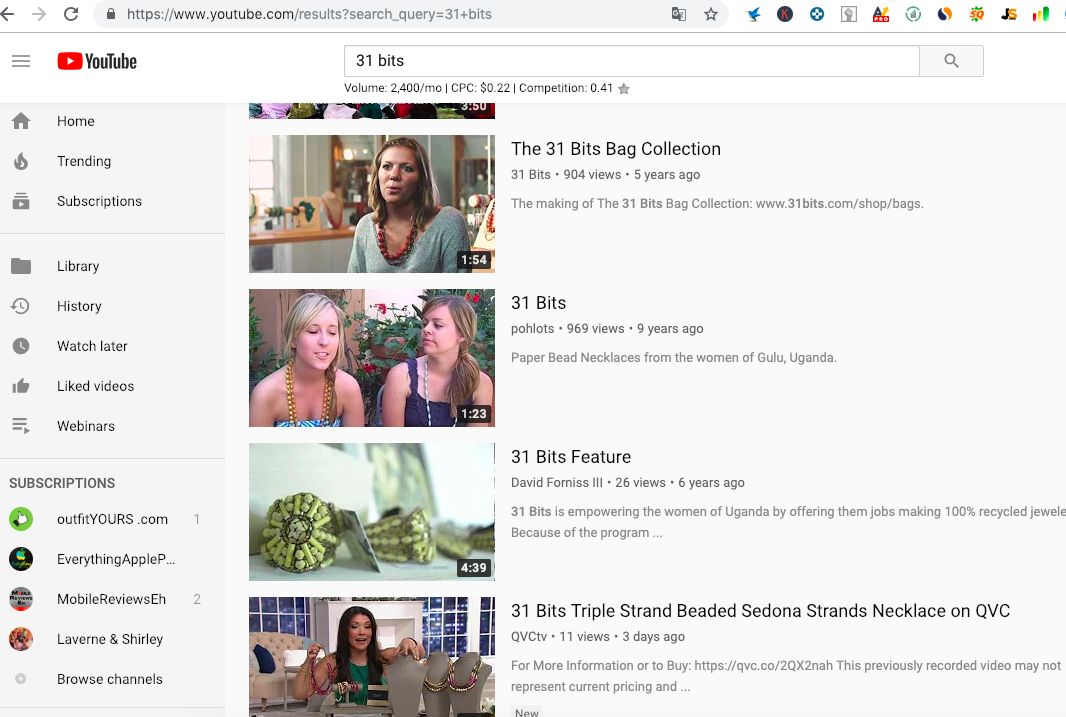The width and height of the screenshot is (1066, 717).
Task: Play the 1:23 video thumbnail with two women
Action: [372, 358]
